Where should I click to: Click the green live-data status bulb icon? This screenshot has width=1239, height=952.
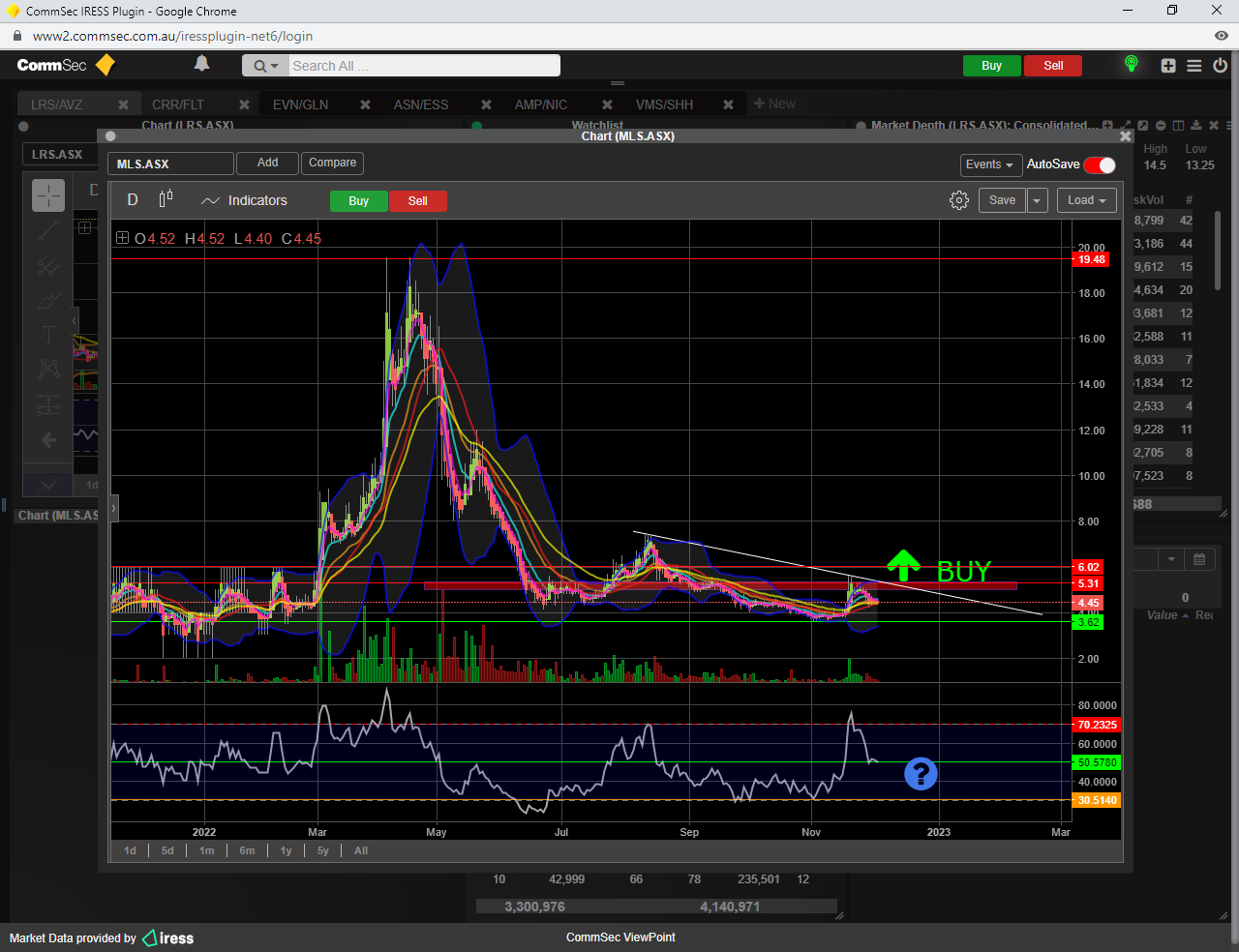point(1131,65)
